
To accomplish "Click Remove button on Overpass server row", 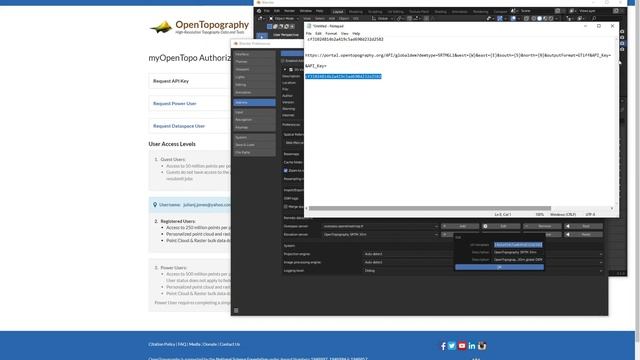I will pyautogui.click(x=542, y=226).
